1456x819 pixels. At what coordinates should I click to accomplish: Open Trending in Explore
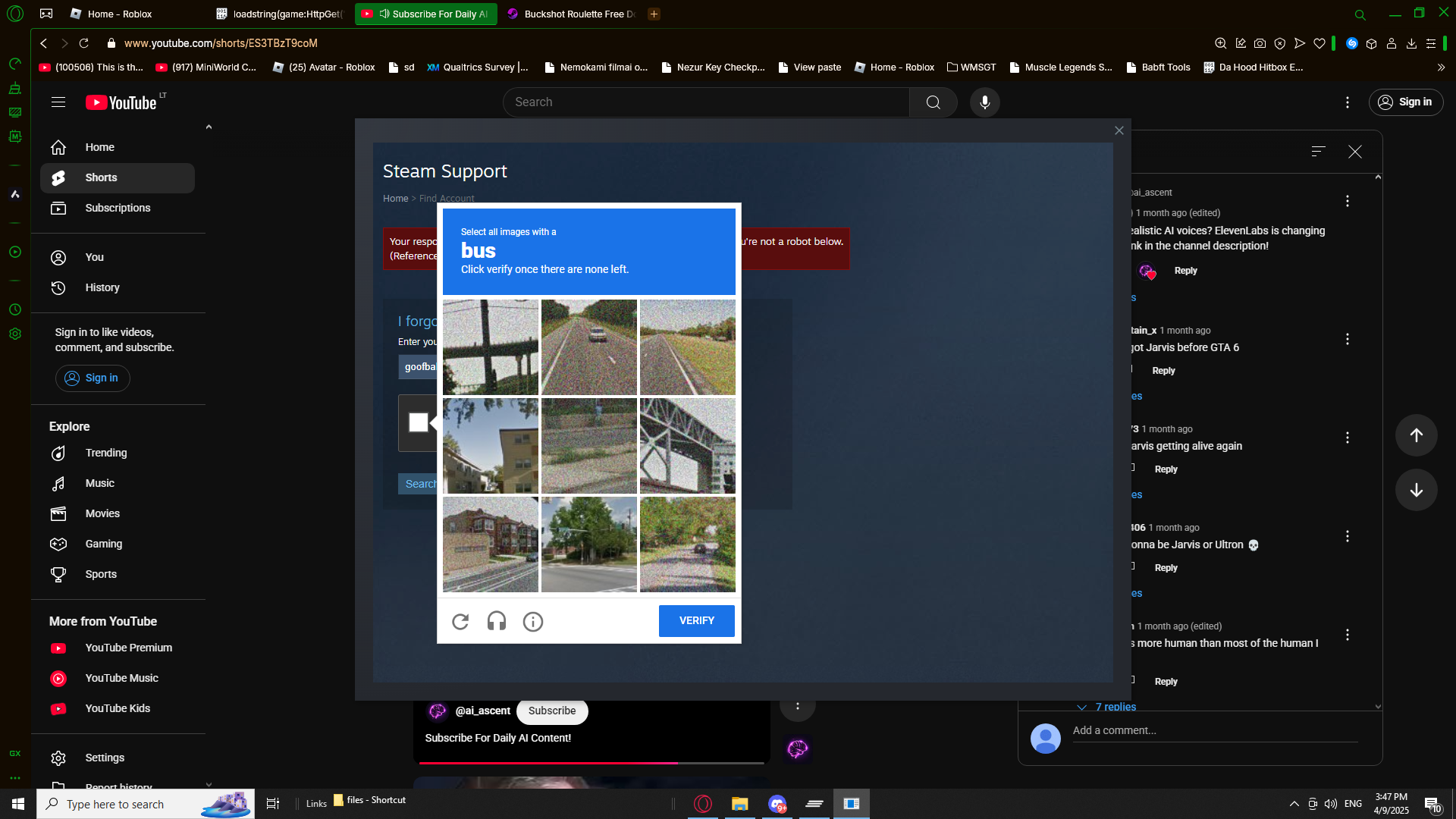coord(118,453)
